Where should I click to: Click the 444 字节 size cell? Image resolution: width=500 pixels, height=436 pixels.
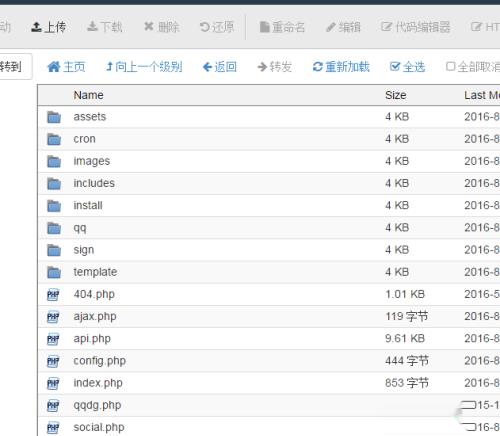pos(407,361)
